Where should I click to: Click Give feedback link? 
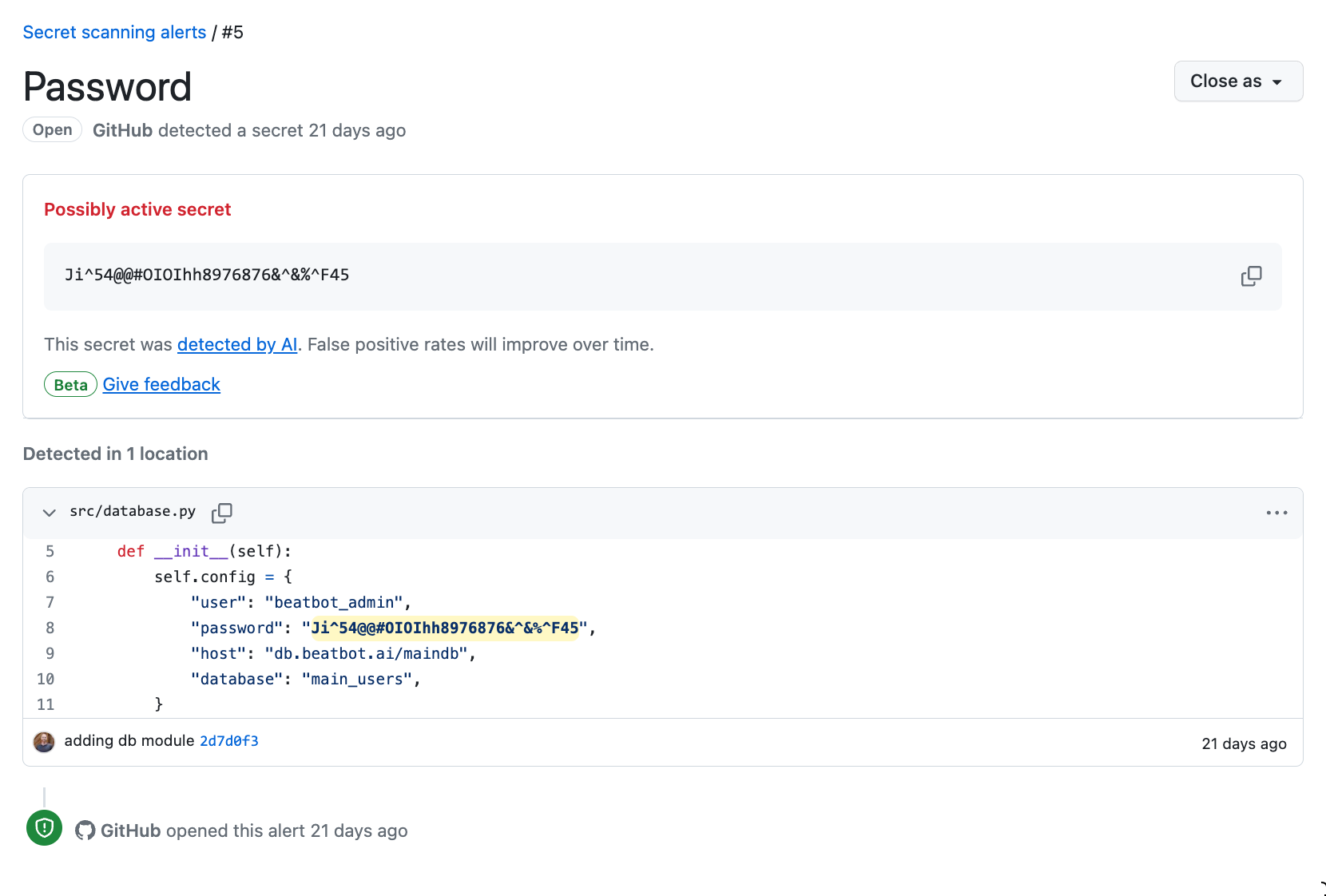pos(161,384)
